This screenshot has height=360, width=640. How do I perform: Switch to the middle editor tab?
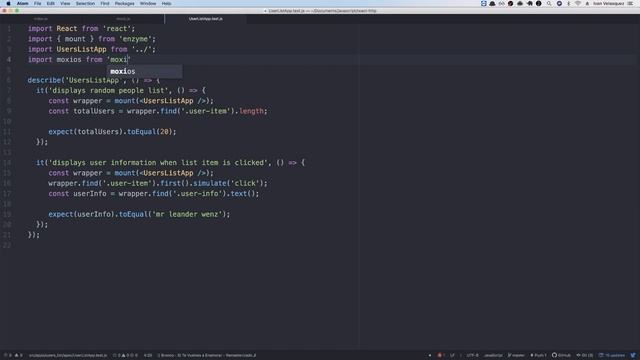tap(123, 19)
